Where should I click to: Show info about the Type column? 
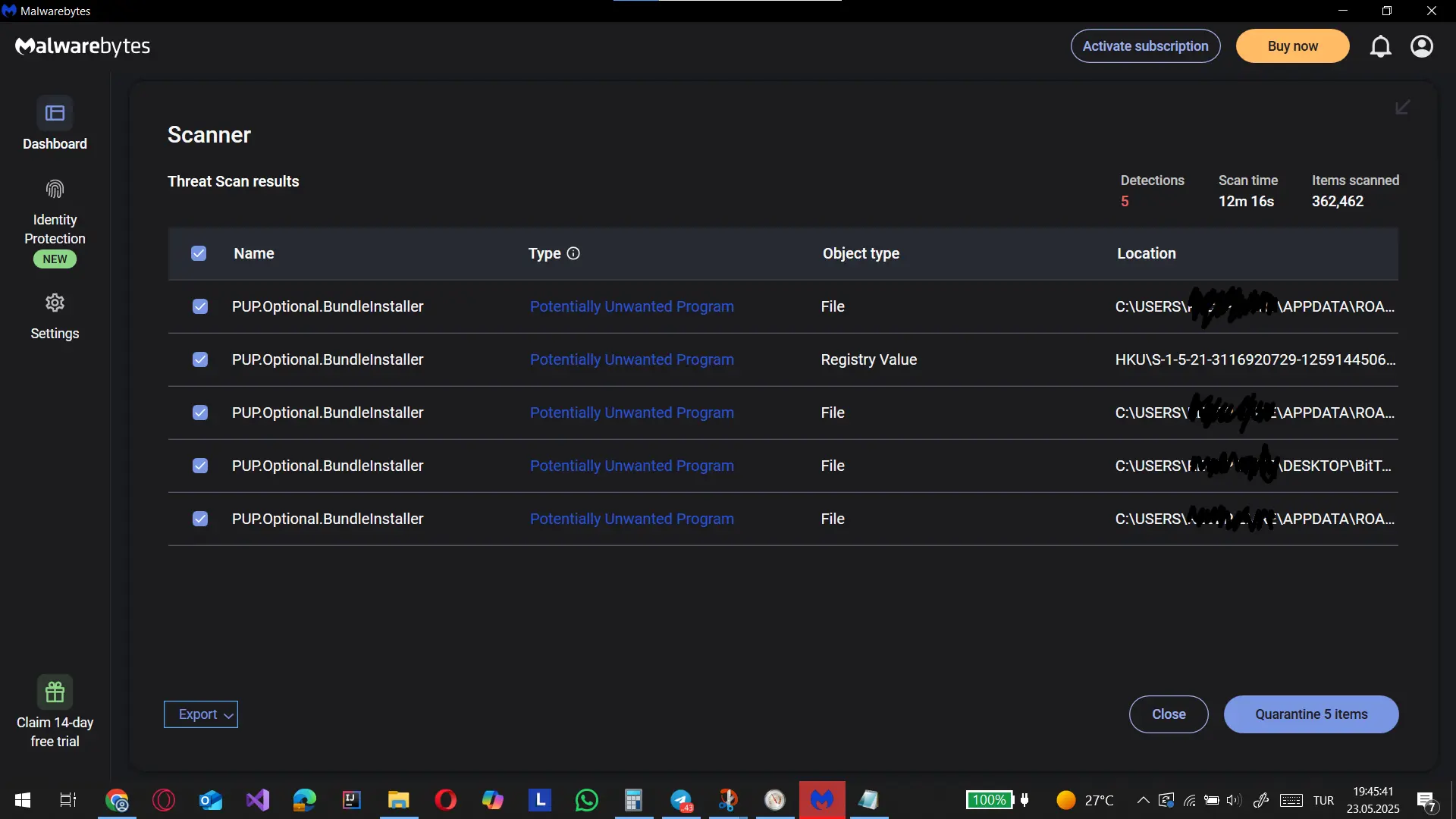pos(573,253)
